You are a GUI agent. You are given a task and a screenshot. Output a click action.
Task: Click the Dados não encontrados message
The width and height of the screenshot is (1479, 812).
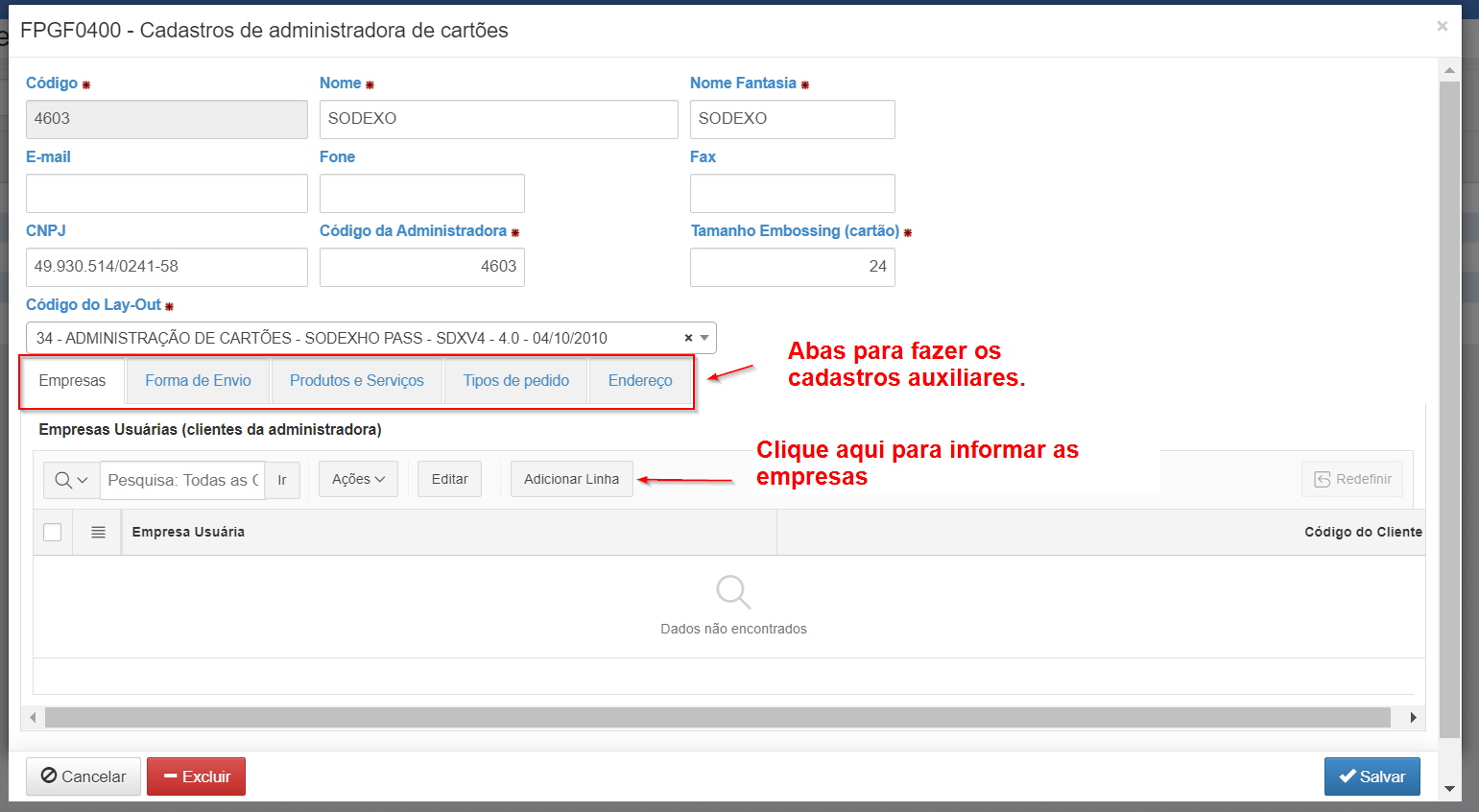coord(733,629)
